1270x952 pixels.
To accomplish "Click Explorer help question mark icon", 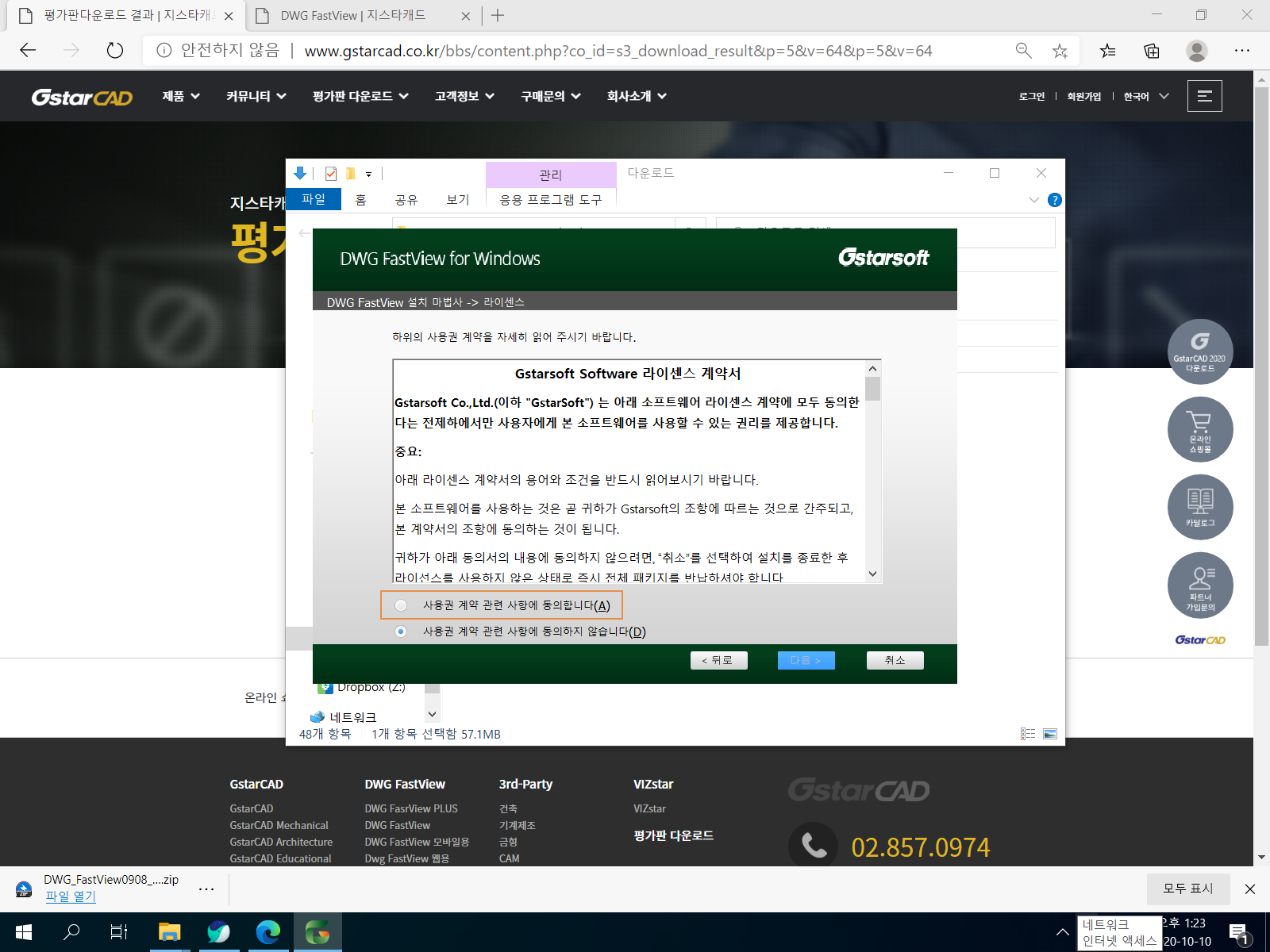I will coord(1055,200).
